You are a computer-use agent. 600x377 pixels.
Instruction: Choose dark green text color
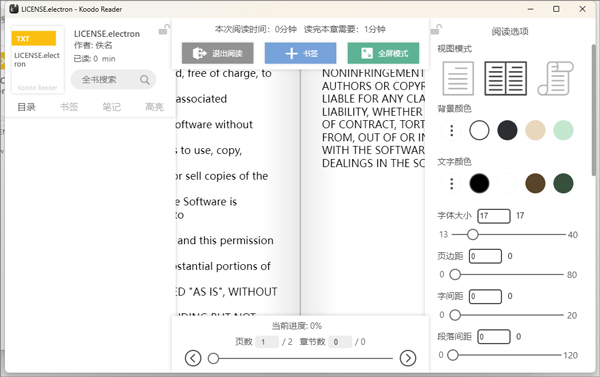point(563,183)
